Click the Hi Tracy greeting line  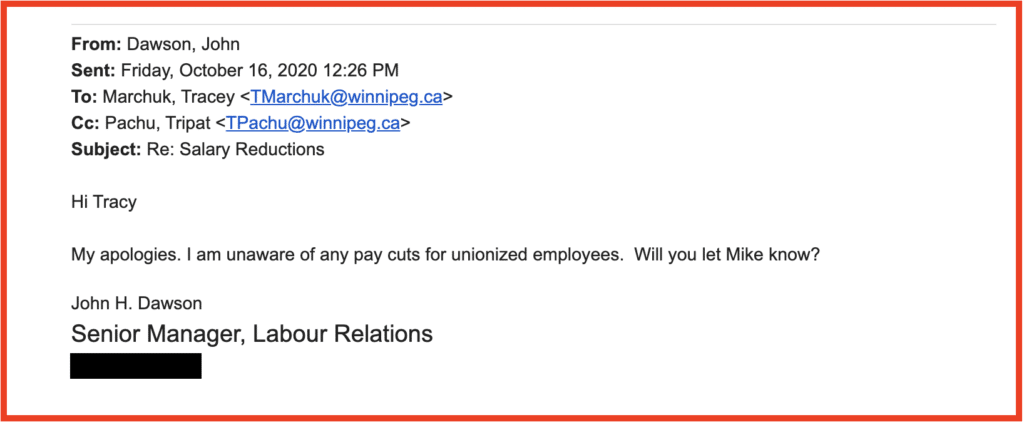pos(104,202)
